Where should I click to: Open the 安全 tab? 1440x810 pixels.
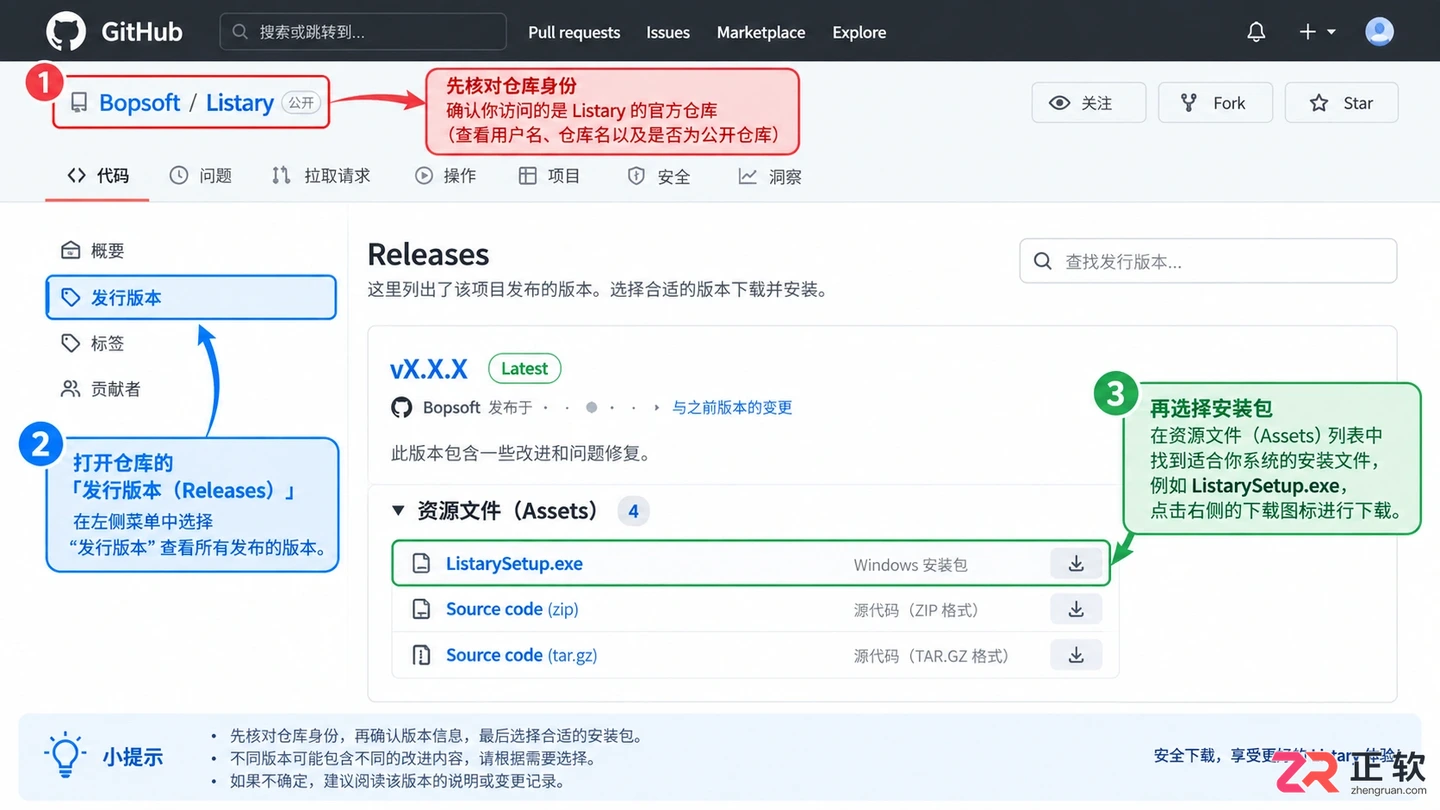(658, 176)
